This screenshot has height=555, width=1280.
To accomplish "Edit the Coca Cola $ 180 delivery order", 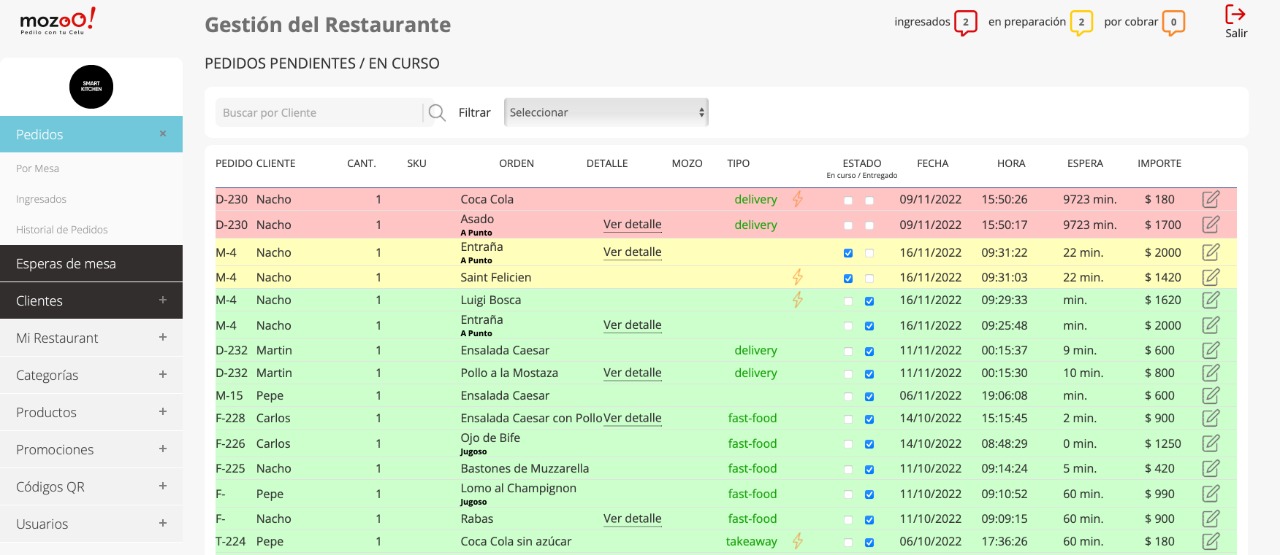I will coord(1211,199).
